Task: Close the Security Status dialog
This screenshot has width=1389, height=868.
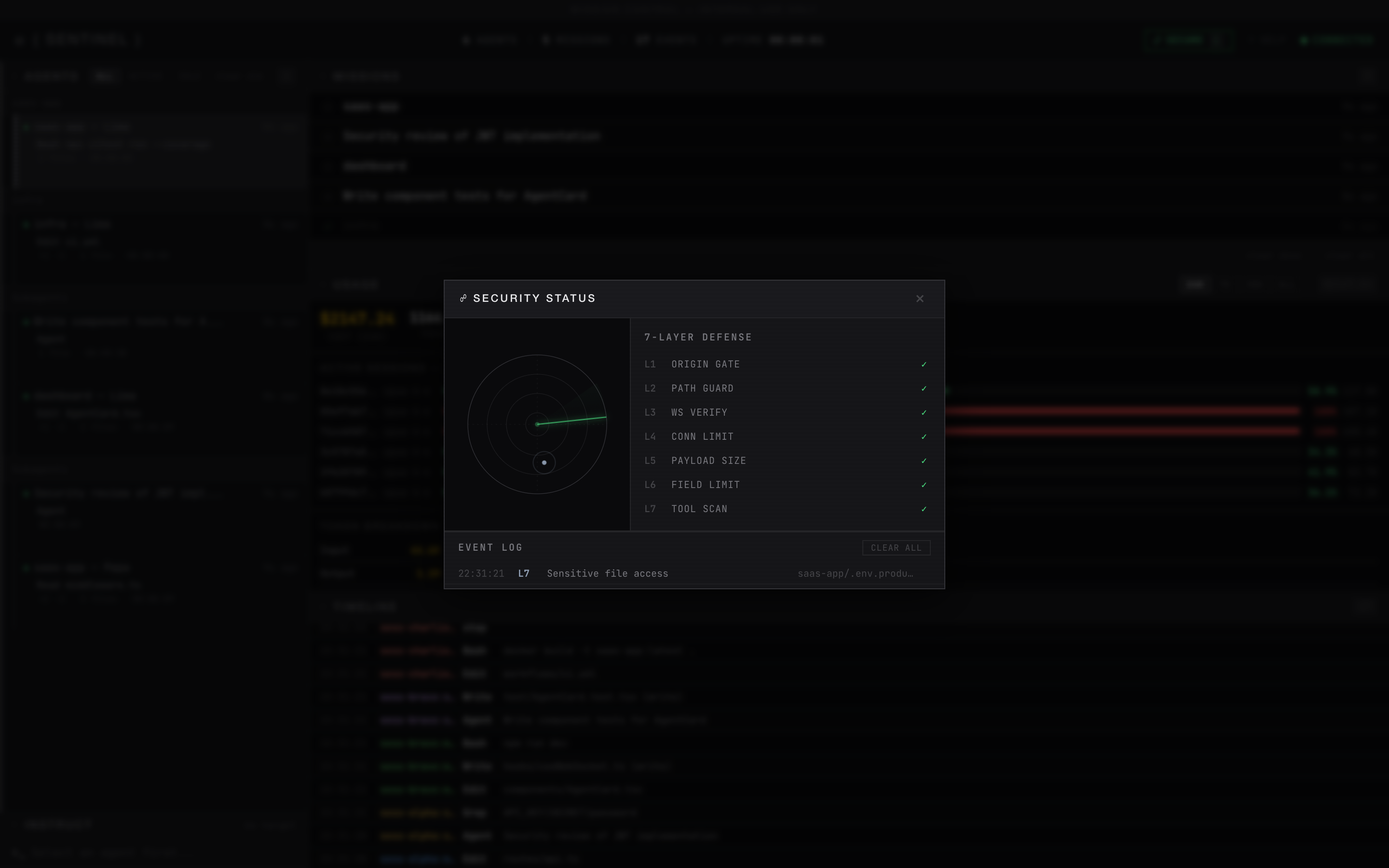Action: [920, 298]
